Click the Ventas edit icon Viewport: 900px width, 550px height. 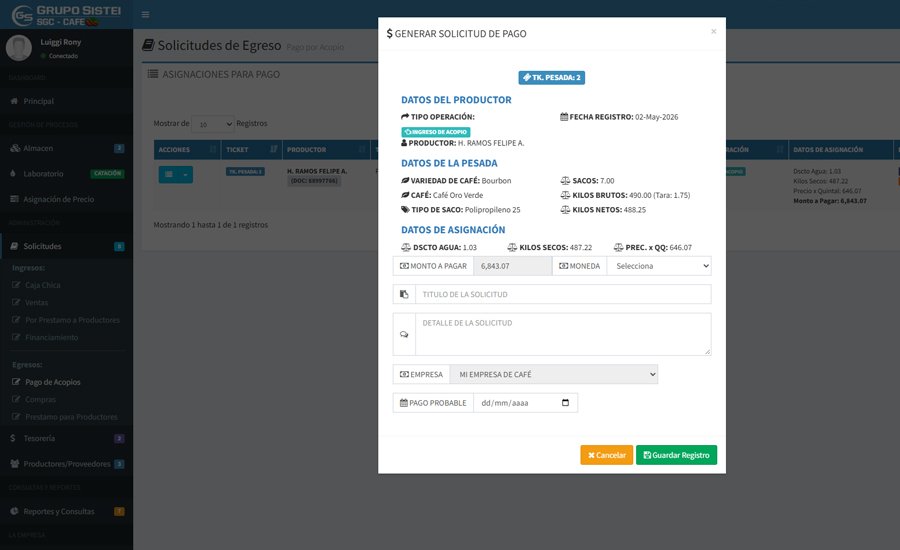tap(16, 303)
